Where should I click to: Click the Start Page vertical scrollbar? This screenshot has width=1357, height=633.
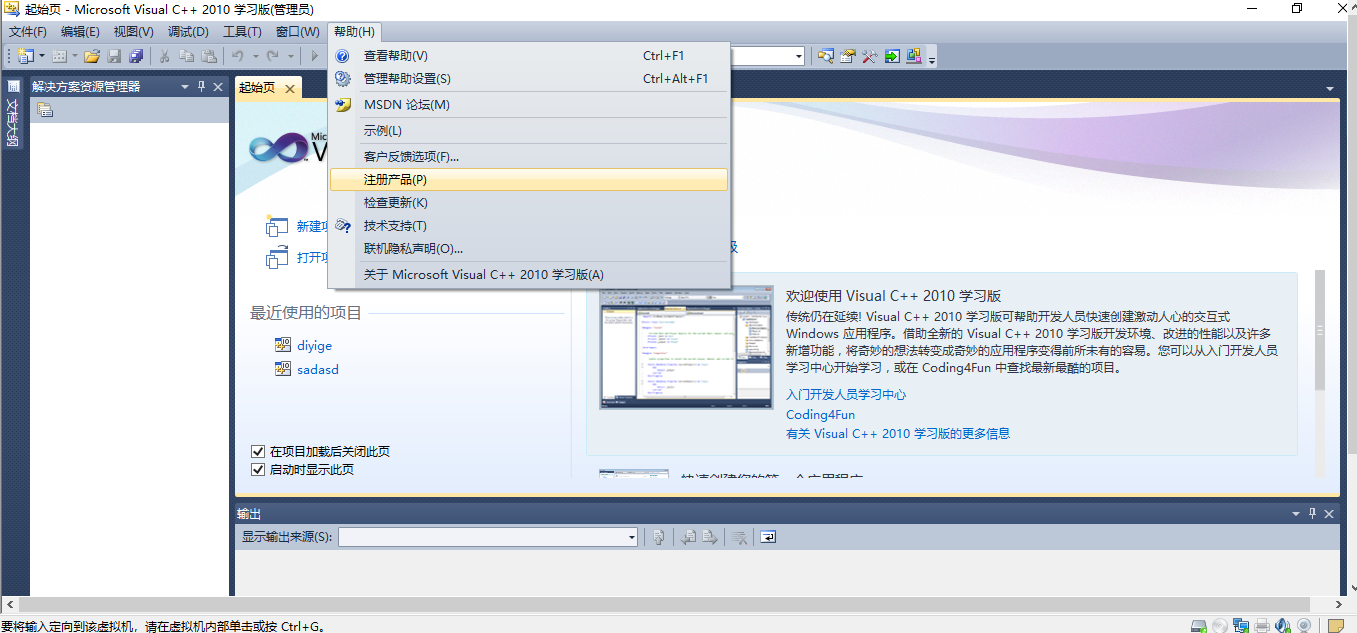(x=1320, y=330)
